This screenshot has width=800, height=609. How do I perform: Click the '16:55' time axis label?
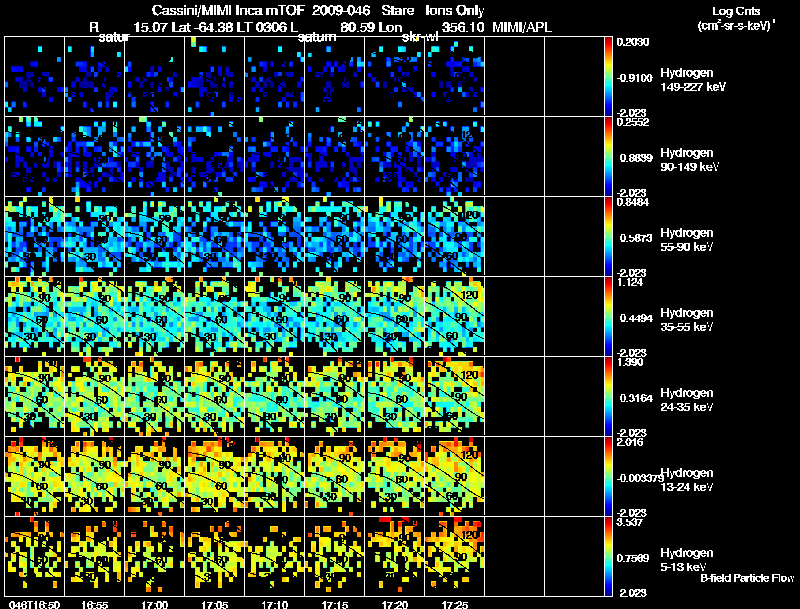click(x=94, y=604)
